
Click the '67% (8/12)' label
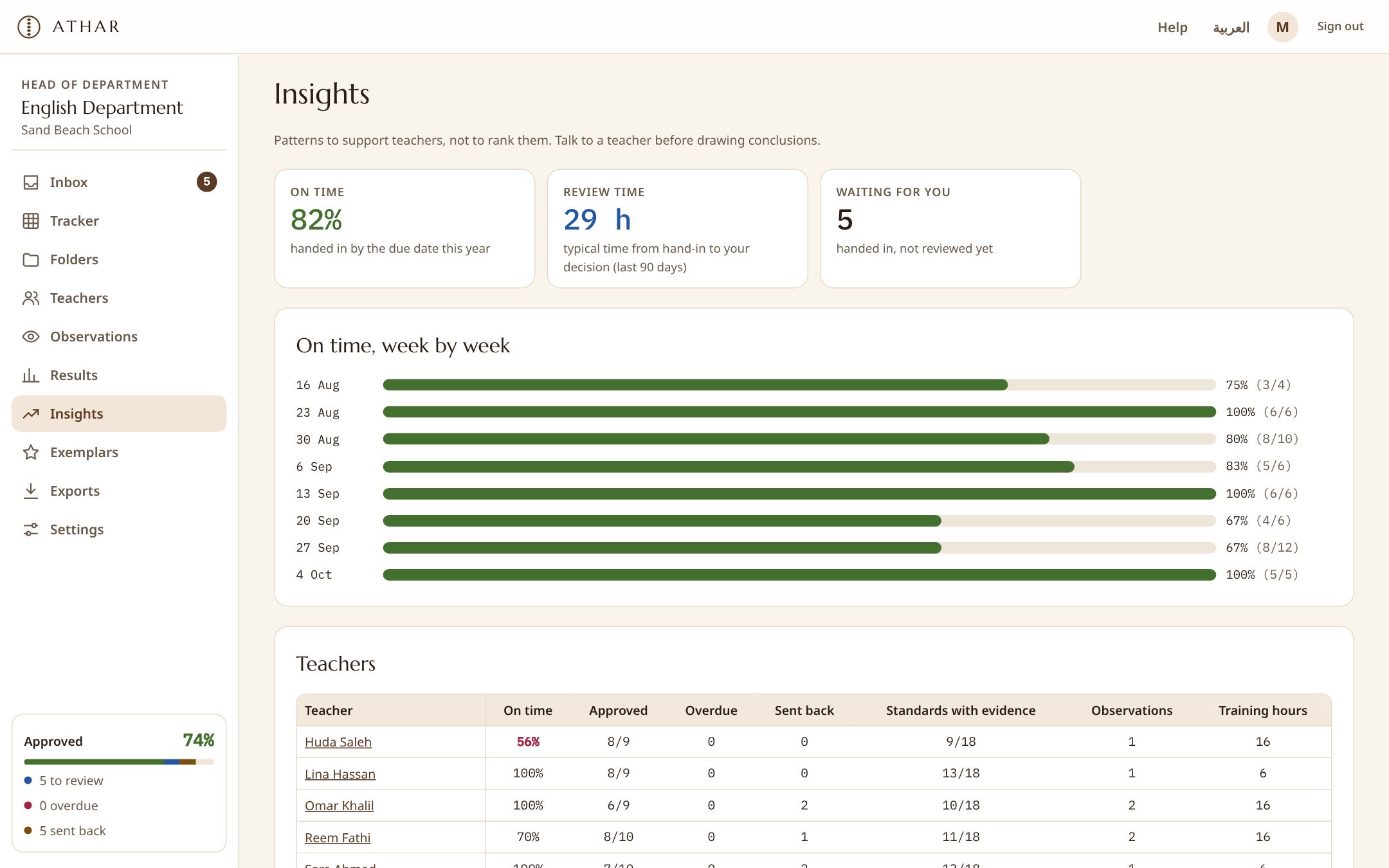tap(1262, 548)
